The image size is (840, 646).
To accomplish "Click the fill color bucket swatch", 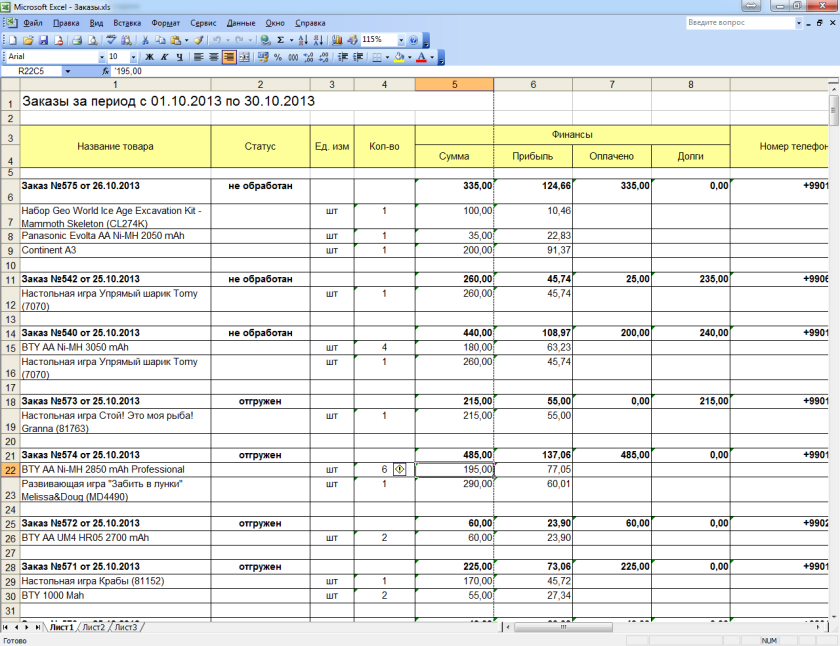I will 398,57.
